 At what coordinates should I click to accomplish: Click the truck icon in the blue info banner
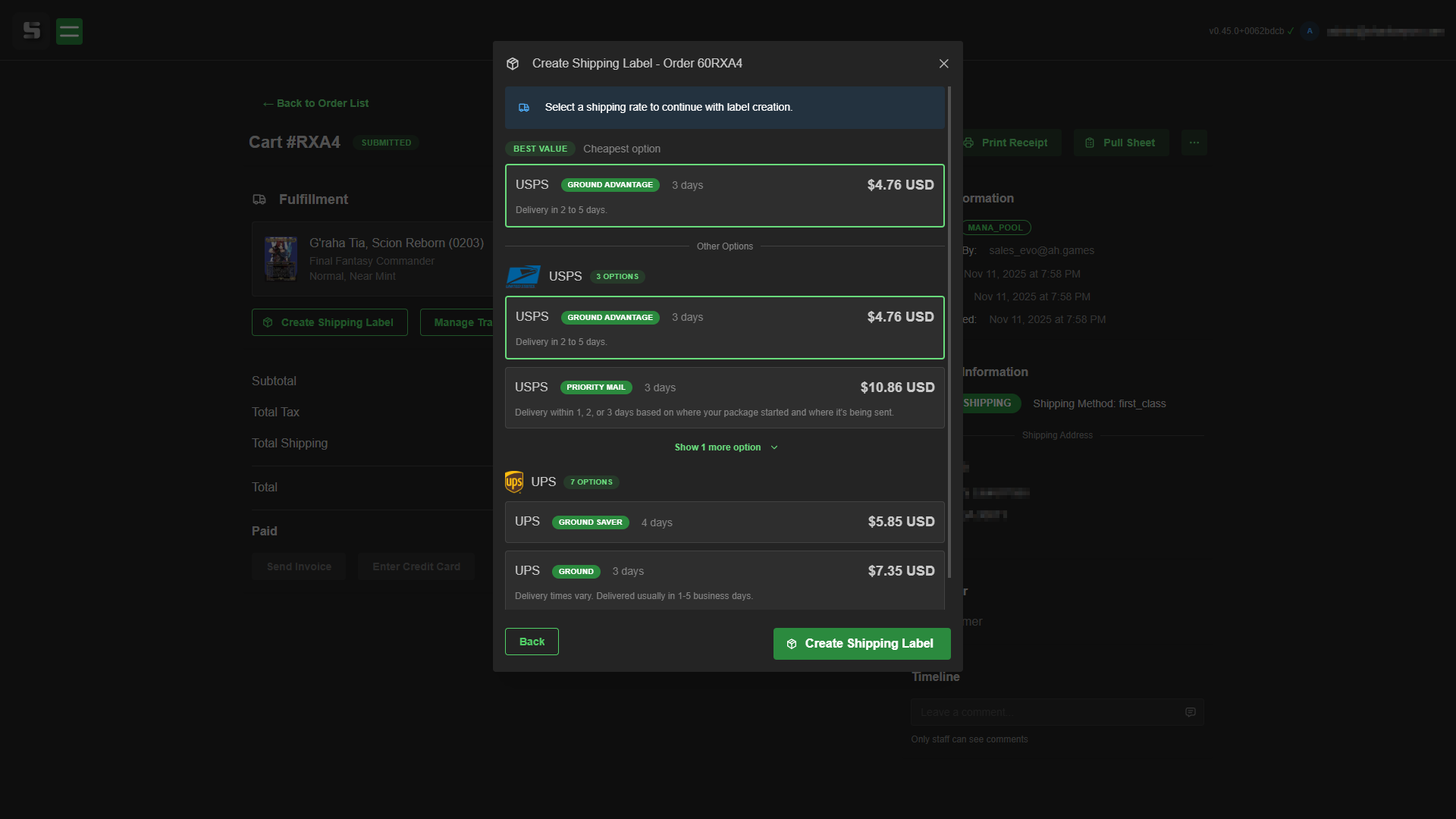[524, 108]
